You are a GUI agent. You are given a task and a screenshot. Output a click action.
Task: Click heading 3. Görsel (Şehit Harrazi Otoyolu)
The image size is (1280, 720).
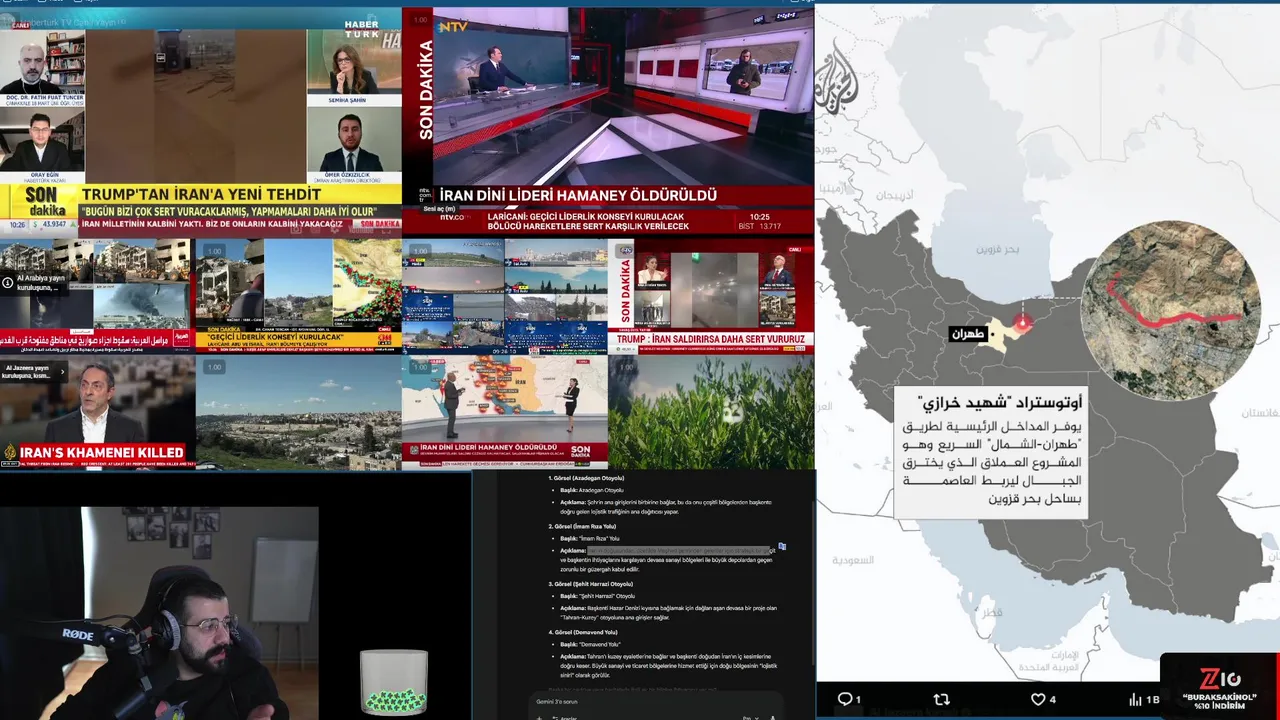(x=590, y=584)
